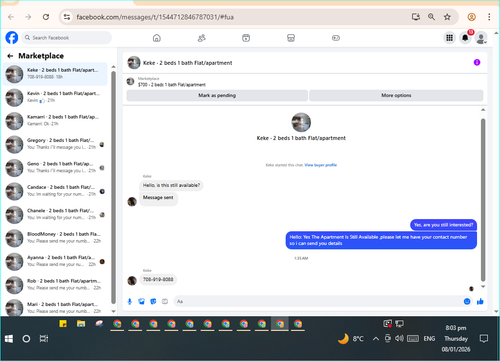This screenshot has width=500, height=361.
Task: Send a voice clip with microphone icon
Action: pos(130,301)
